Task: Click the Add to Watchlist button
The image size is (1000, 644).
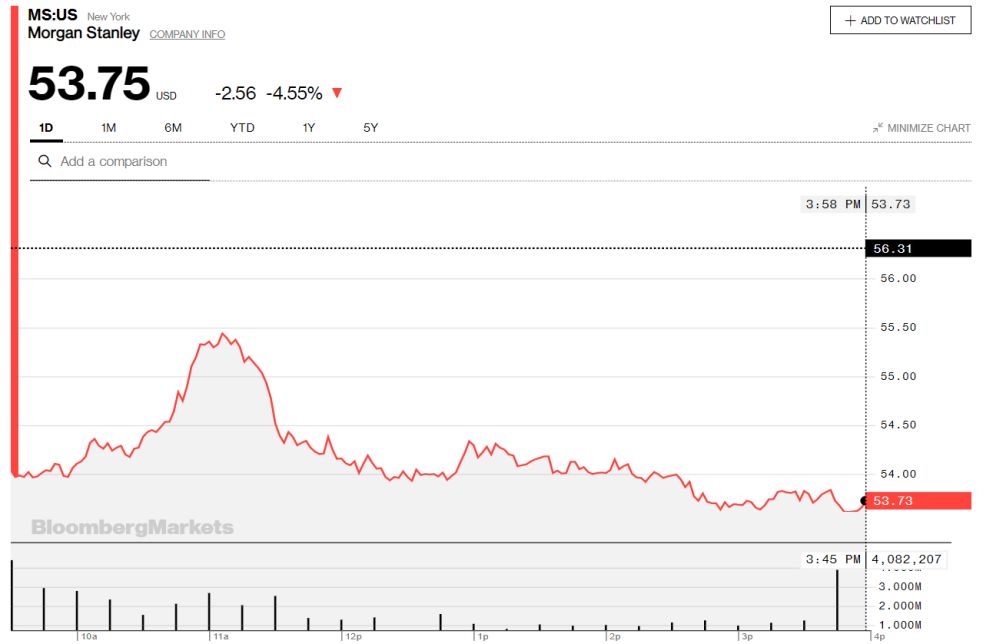Action: click(x=900, y=20)
